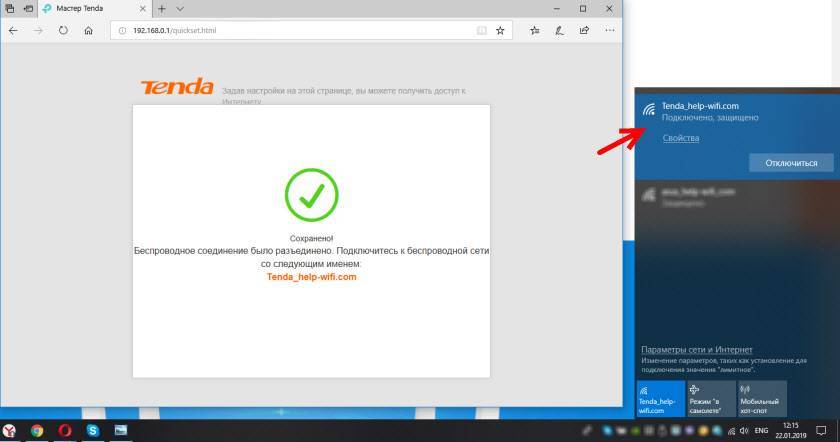This screenshot has width=840, height=442.
Task: Refresh the Tenda quickset page
Action: coord(63,31)
